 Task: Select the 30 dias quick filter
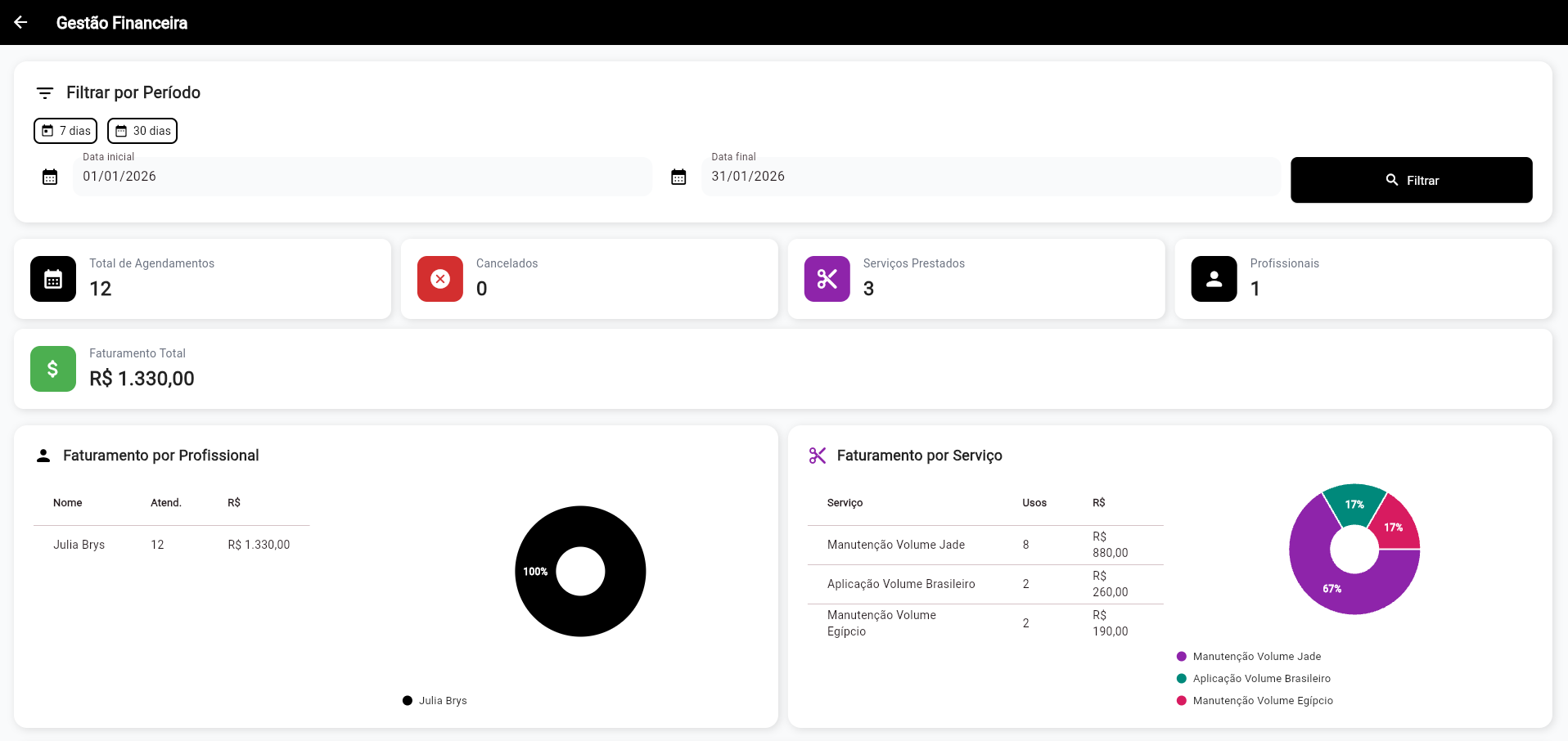(x=142, y=131)
